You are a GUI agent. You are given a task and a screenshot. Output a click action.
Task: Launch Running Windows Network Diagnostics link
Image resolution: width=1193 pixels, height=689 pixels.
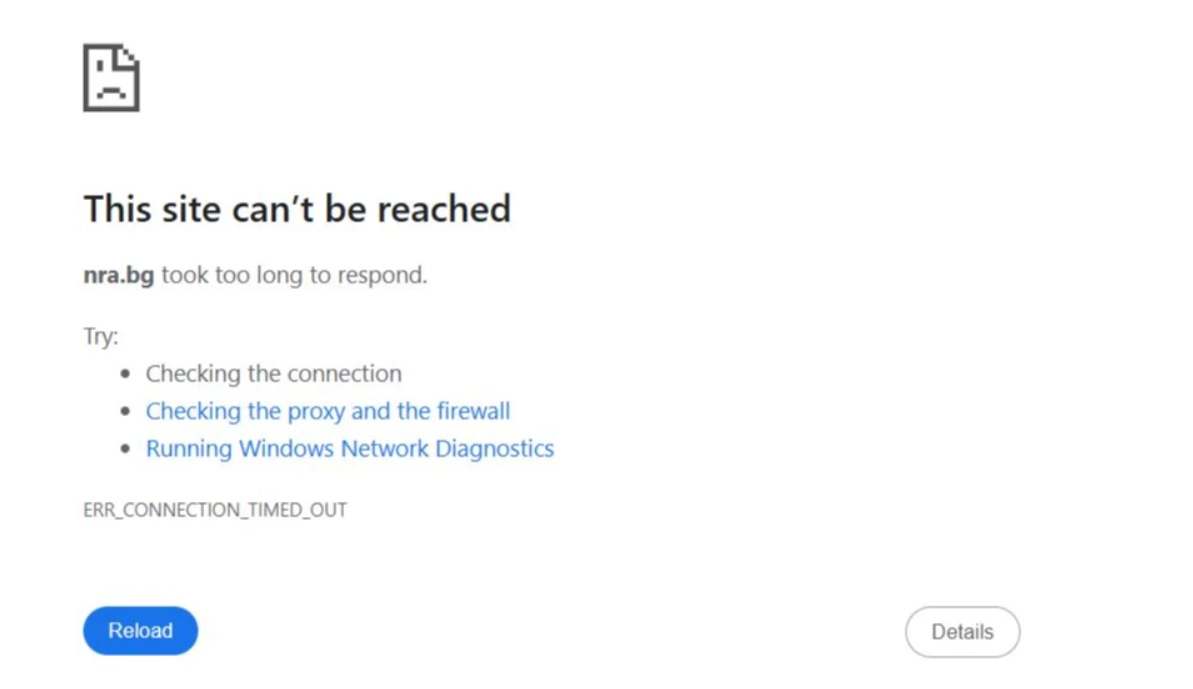point(350,448)
